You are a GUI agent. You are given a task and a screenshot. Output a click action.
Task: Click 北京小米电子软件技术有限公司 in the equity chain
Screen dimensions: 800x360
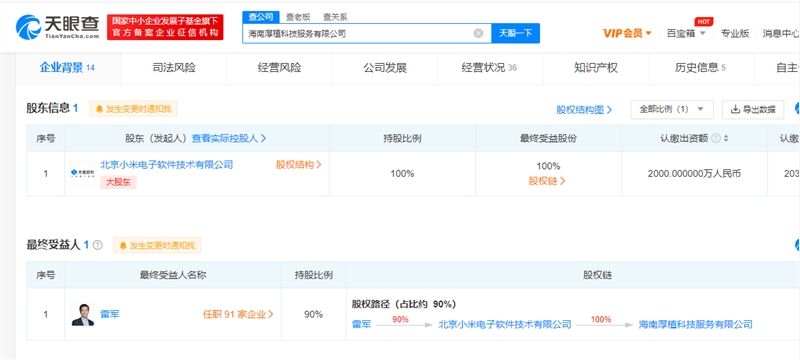pyautogui.click(x=505, y=324)
